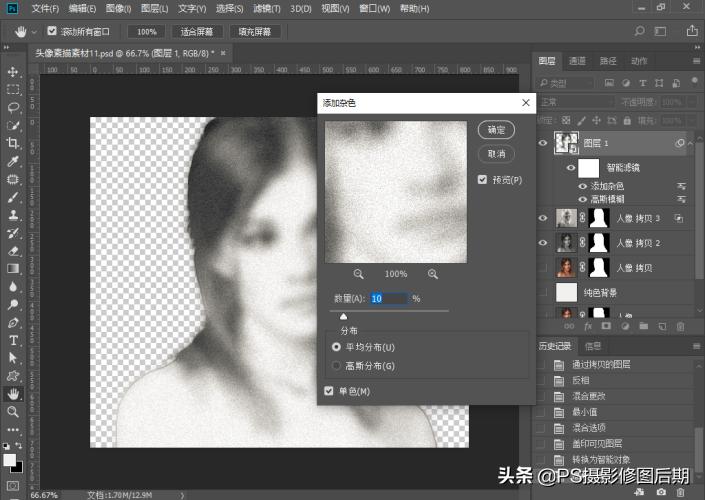Select Uniform distribution (平均分布) radio
Viewport: 705px width, 500px height.
336,347
